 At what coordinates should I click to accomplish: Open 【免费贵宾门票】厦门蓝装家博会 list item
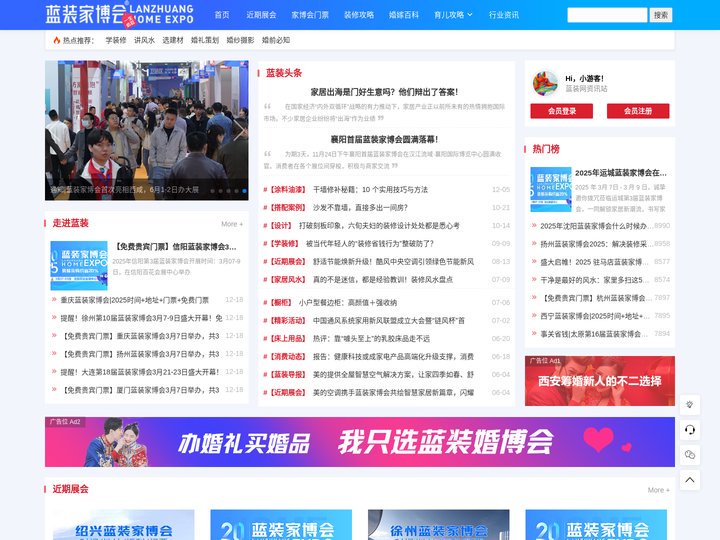(140, 390)
